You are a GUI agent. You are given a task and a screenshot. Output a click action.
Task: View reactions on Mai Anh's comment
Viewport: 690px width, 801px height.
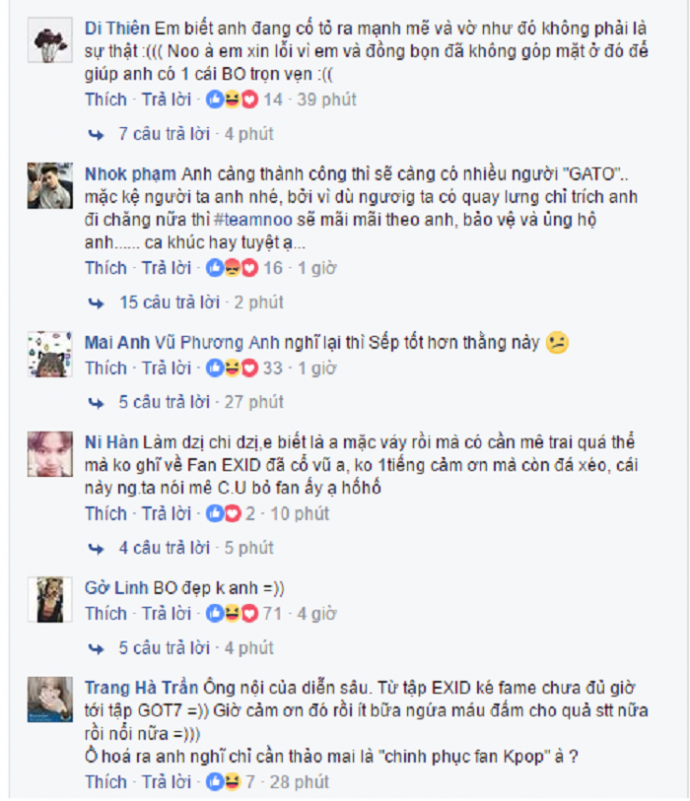232,368
